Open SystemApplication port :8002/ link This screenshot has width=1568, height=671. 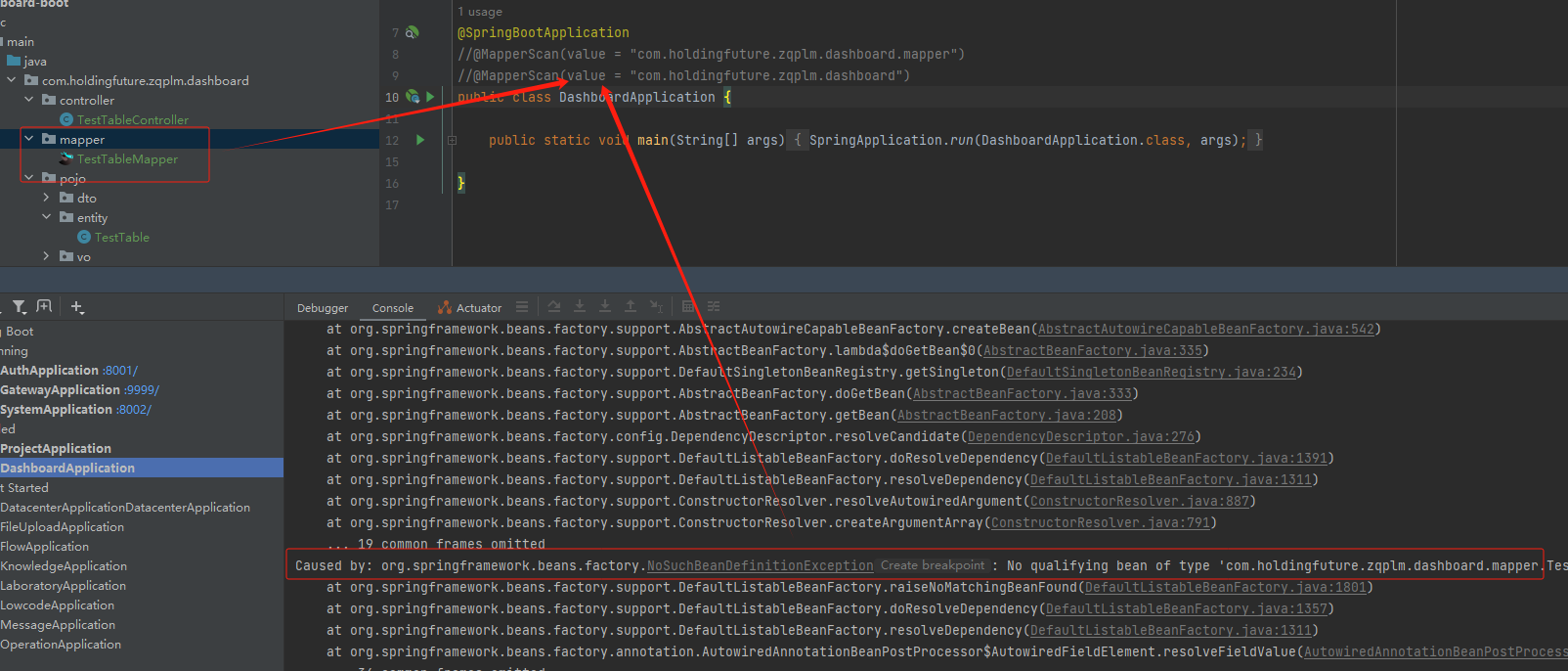[x=134, y=409]
